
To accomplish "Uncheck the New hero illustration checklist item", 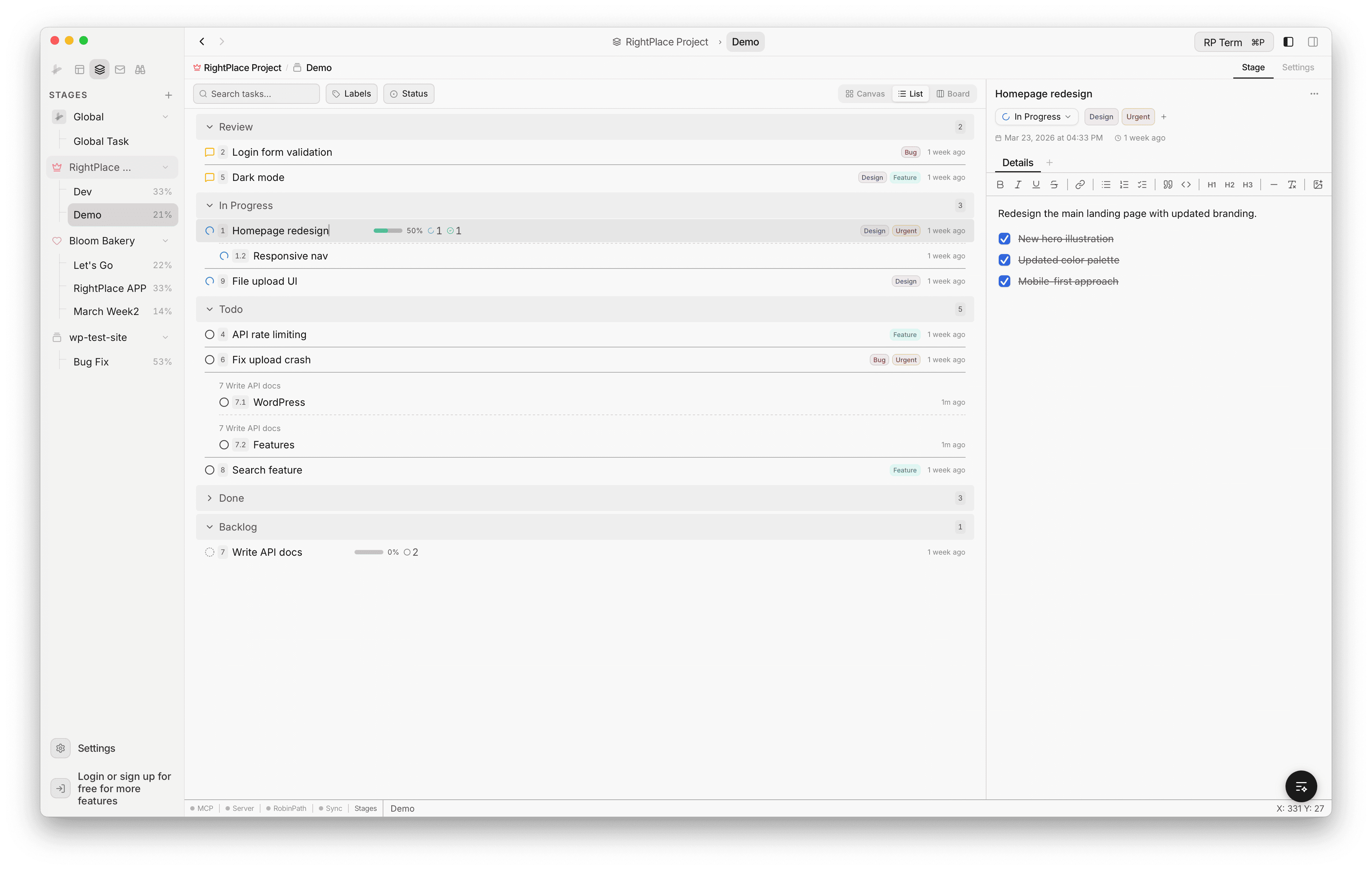I will click(1004, 238).
